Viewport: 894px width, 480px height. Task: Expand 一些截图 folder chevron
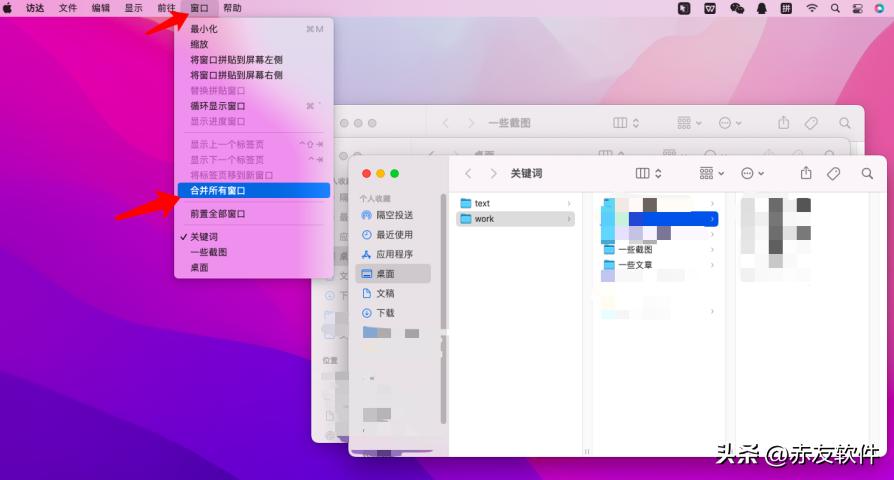(712, 250)
